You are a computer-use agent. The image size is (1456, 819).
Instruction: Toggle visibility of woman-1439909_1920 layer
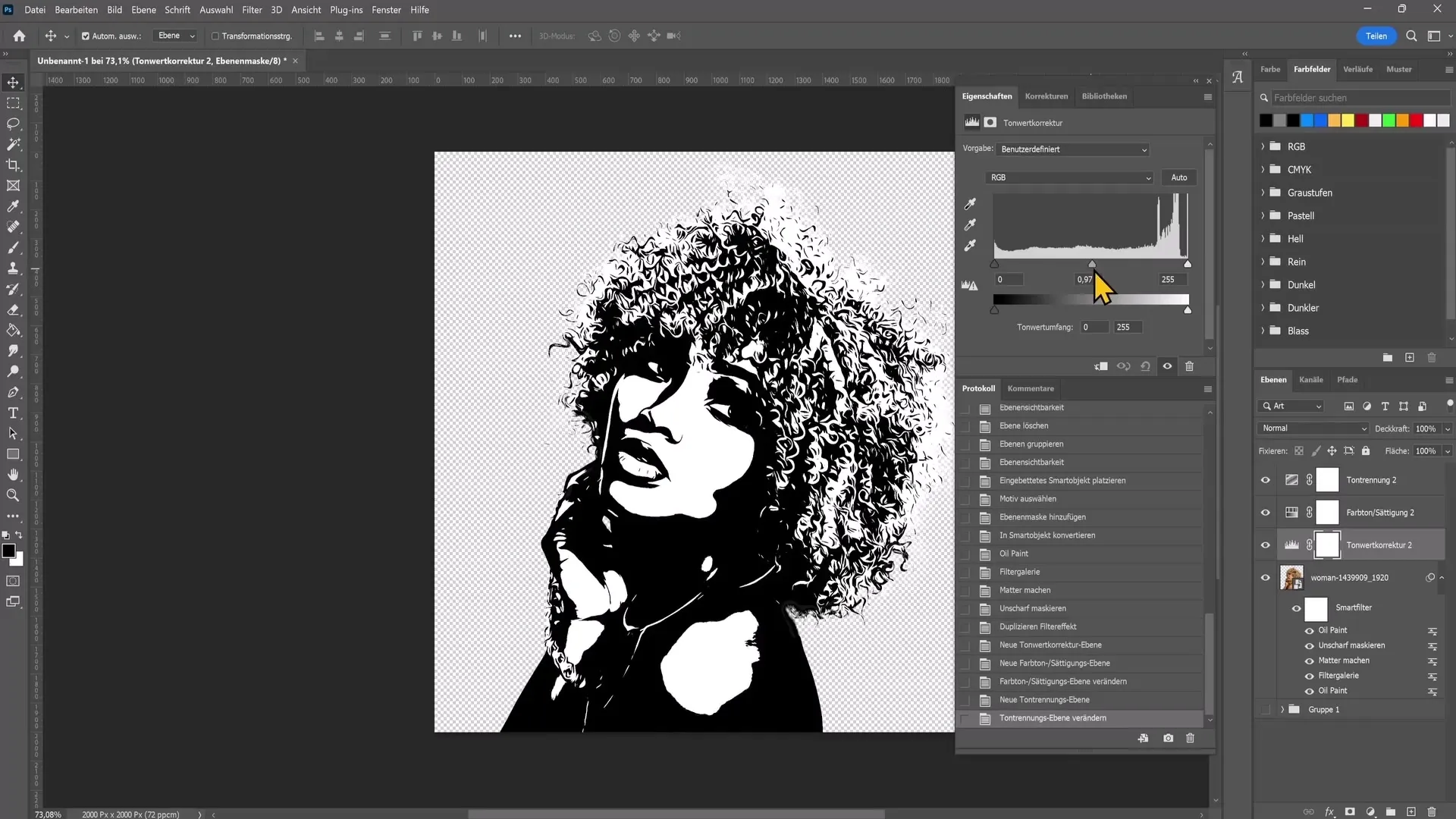click(1266, 578)
